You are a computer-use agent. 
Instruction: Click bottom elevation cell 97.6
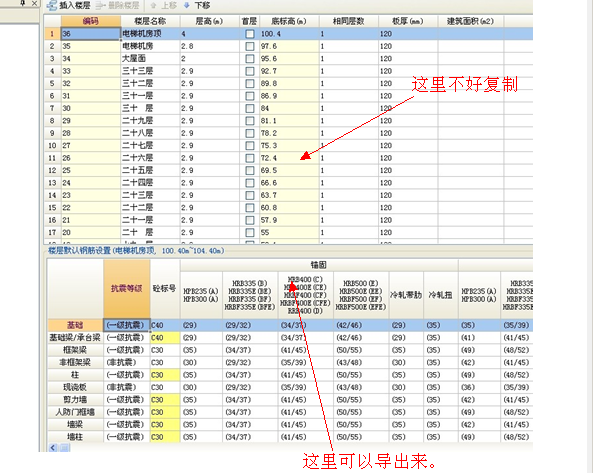point(289,46)
